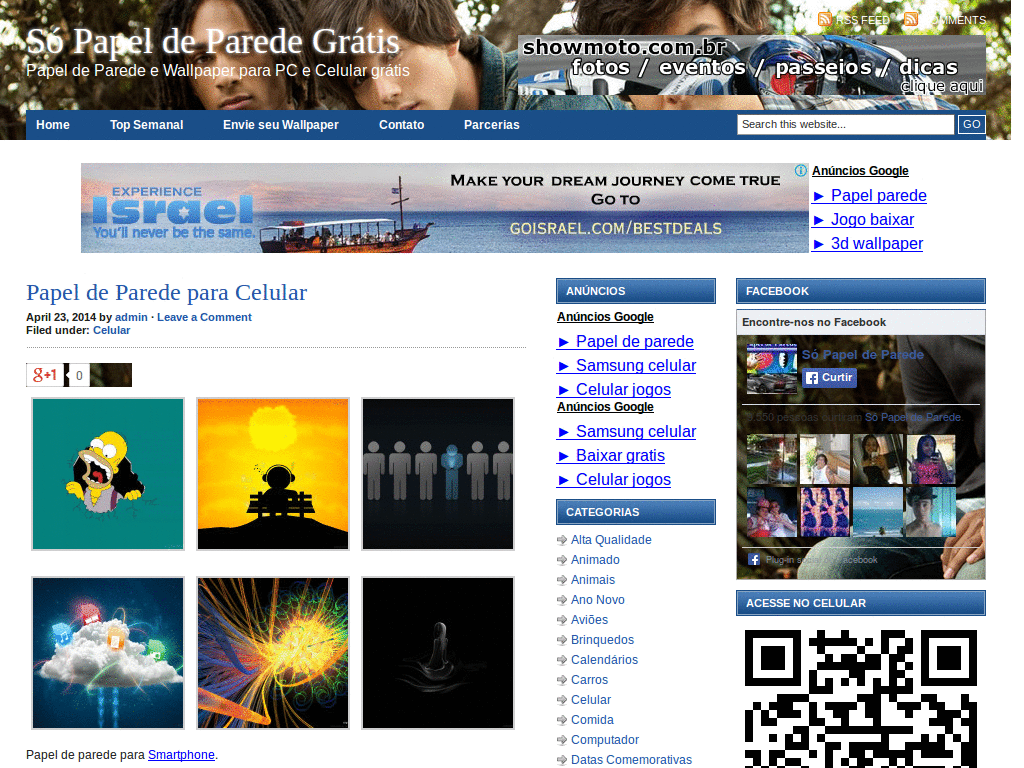This screenshot has width=1024, height=768.
Task: Click the Search this website field
Action: 846,124
